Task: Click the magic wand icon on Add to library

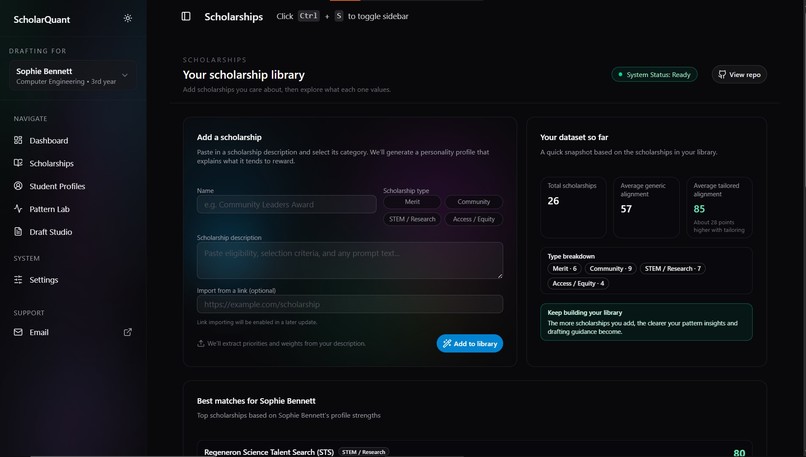Action: pyautogui.click(x=447, y=343)
